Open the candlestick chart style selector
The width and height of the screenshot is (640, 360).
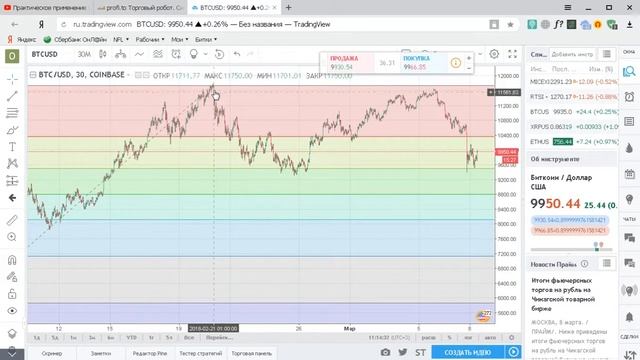tap(102, 54)
